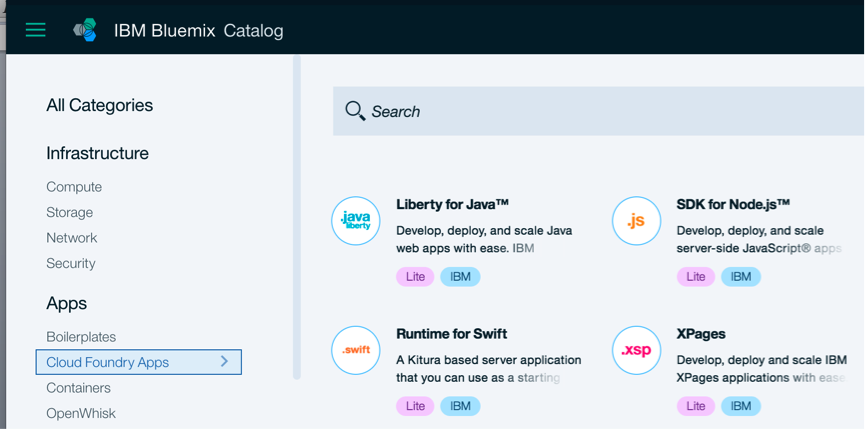The height and width of the screenshot is (429, 865).
Task: Expand the Cloud Foundry Apps chevron
Action: pyautogui.click(x=225, y=361)
